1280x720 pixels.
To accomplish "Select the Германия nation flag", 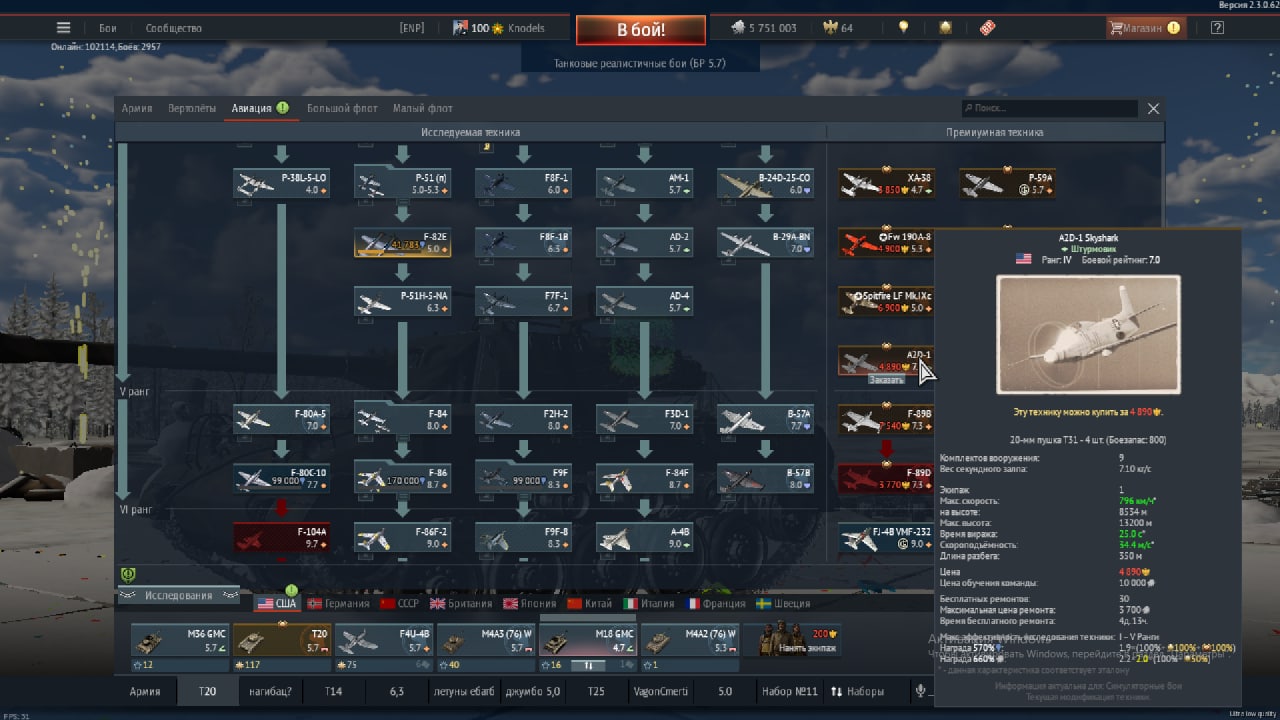I will (x=338, y=604).
